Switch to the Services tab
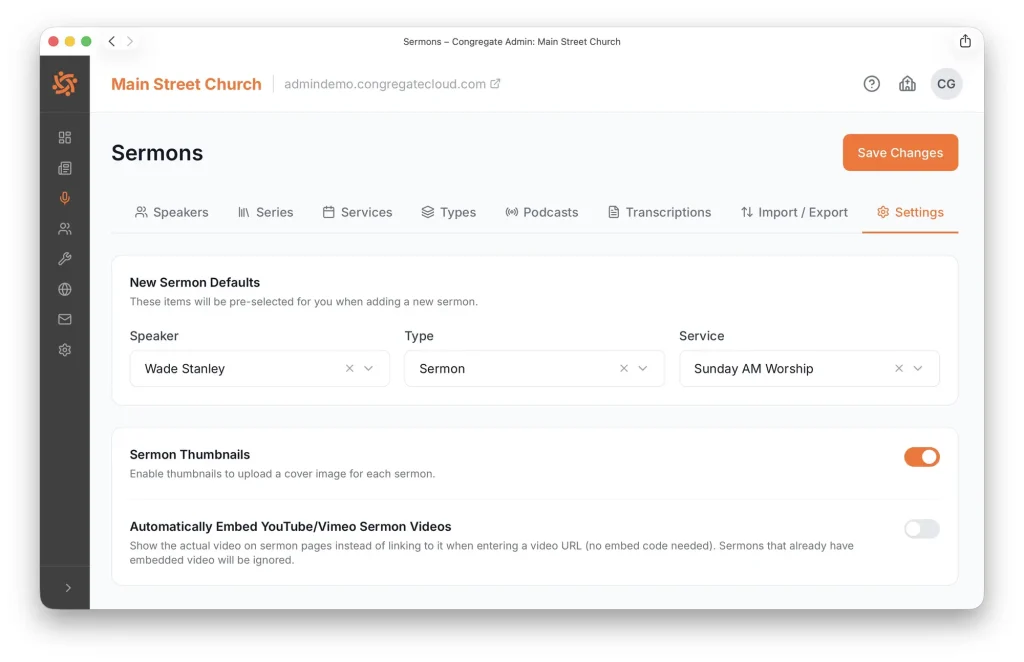Viewport: 1024px width, 662px height. pos(357,212)
